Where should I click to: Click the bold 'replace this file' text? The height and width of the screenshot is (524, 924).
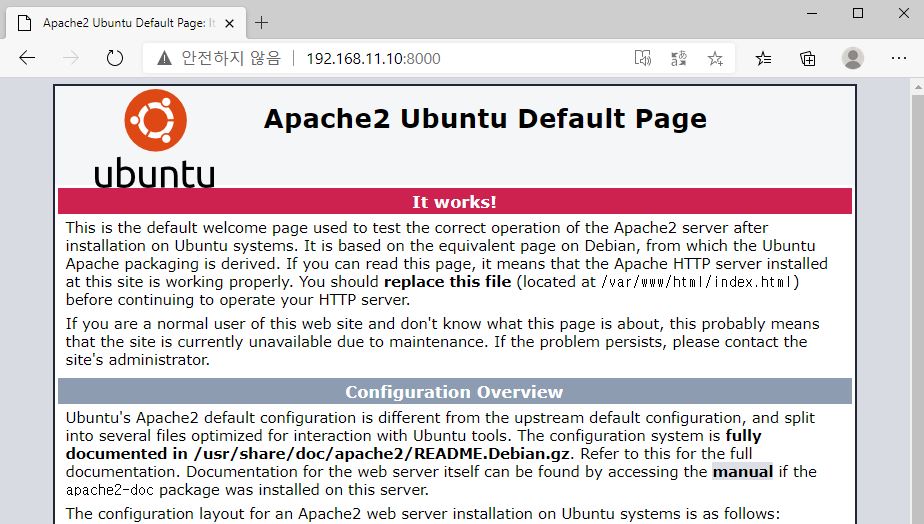coord(447,282)
